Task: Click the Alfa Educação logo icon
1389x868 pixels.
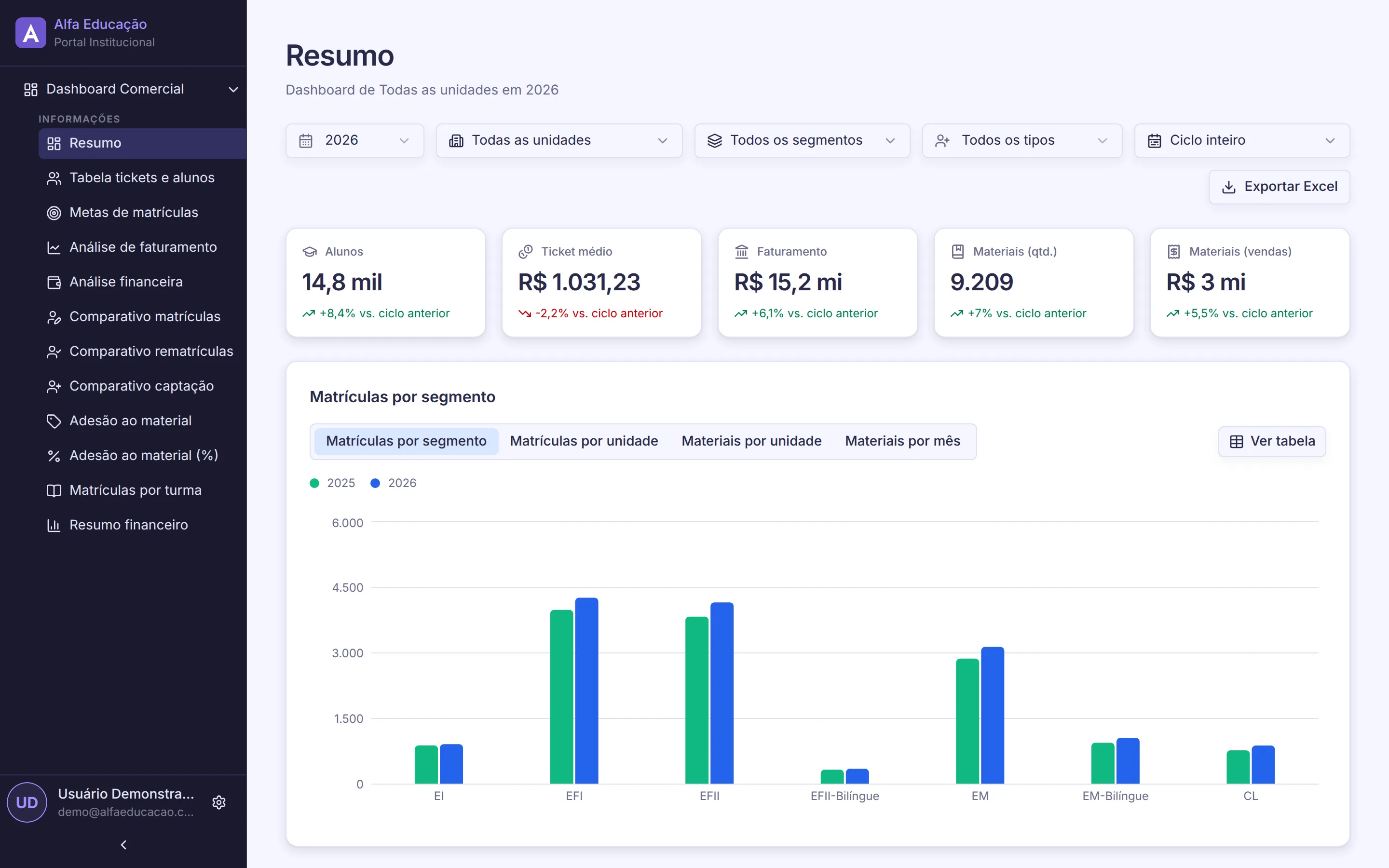Action: click(30, 33)
